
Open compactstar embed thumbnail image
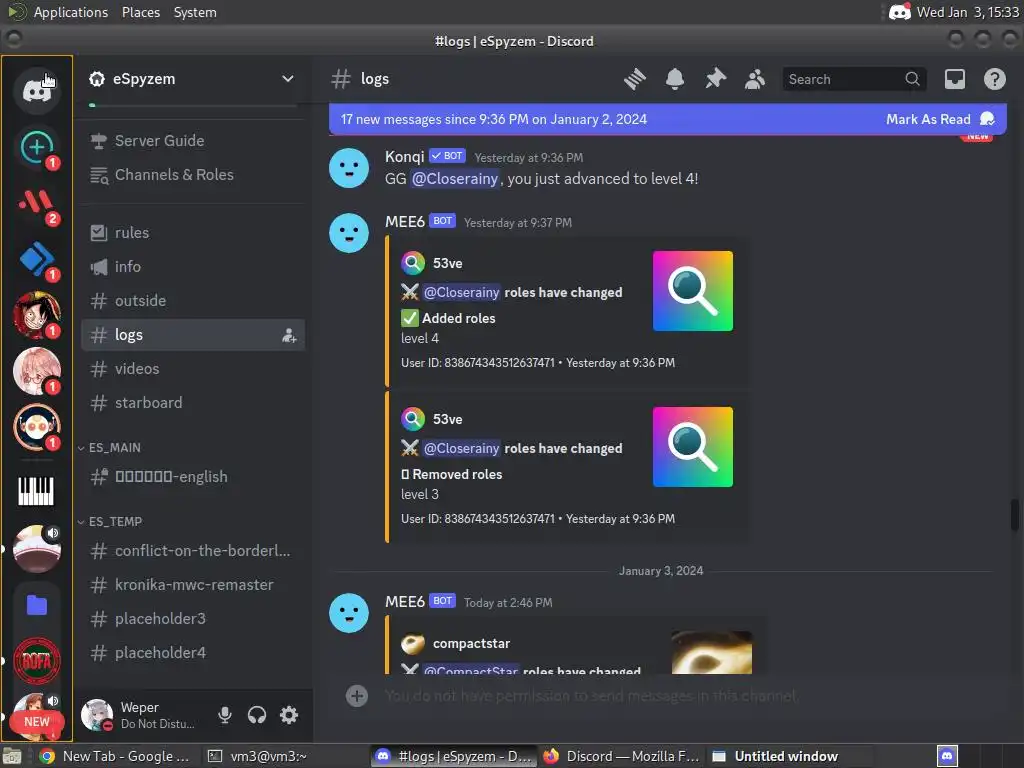tap(712, 652)
